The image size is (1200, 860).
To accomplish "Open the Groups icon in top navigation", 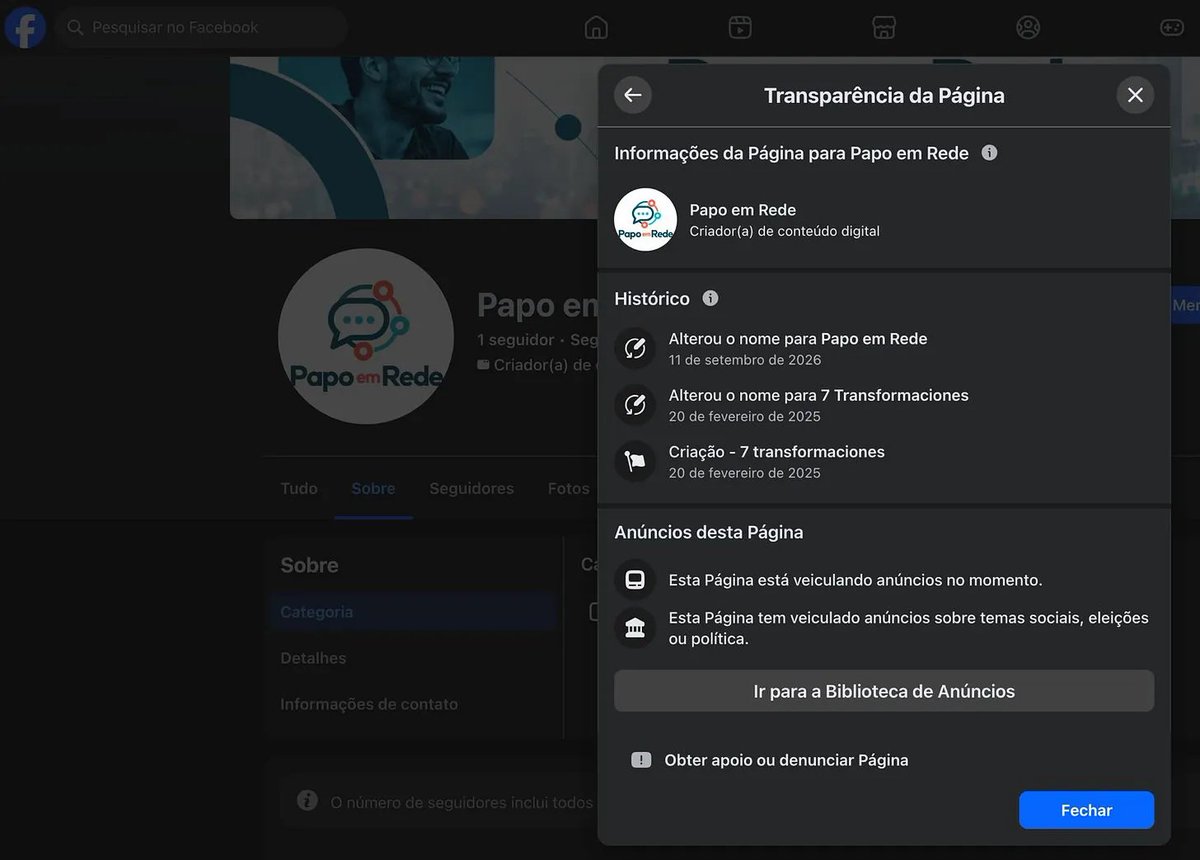I will (1028, 27).
